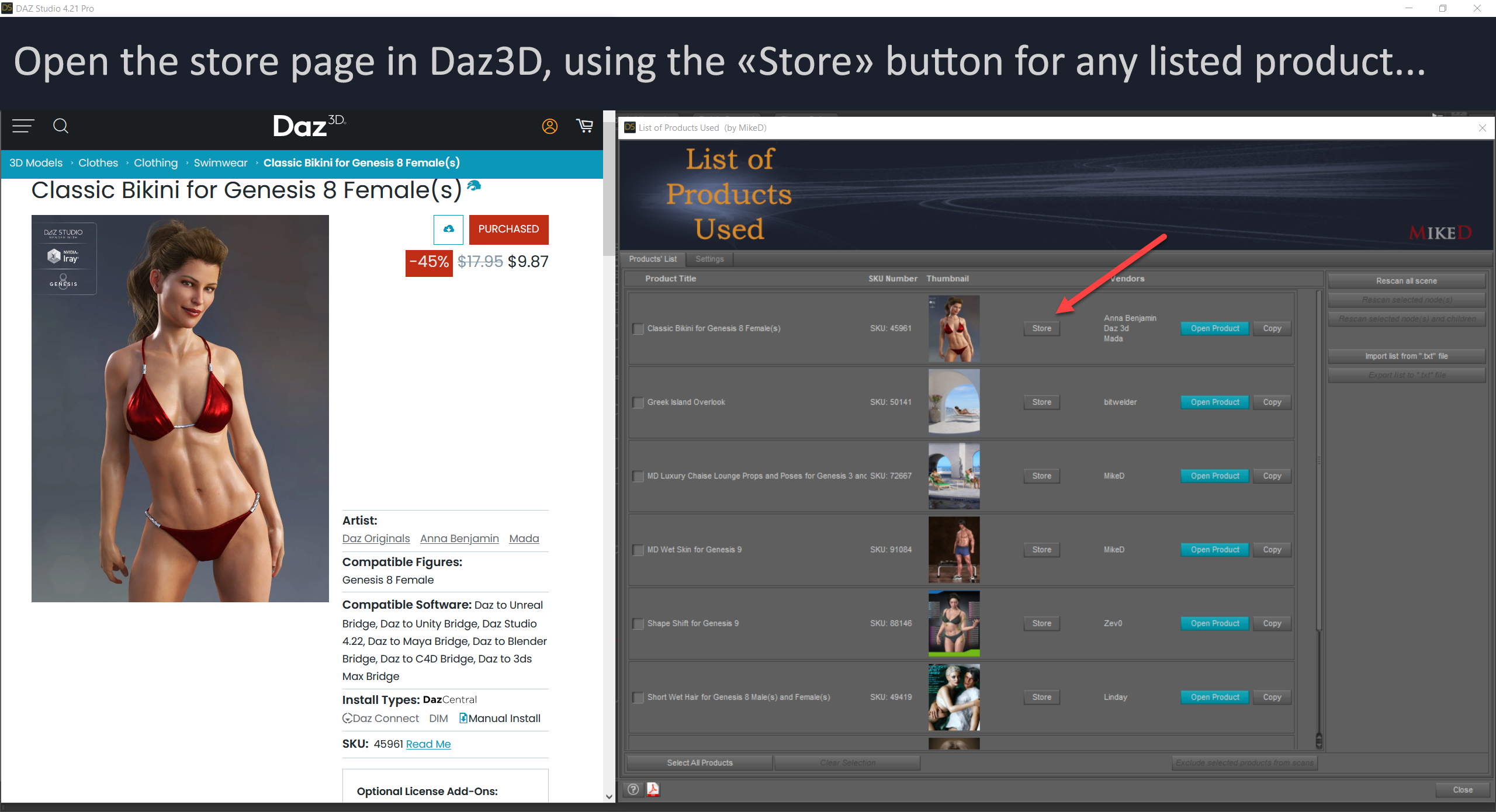Click the products list vertical scrollbar
The height and width of the screenshot is (812, 1496).
point(1319,461)
